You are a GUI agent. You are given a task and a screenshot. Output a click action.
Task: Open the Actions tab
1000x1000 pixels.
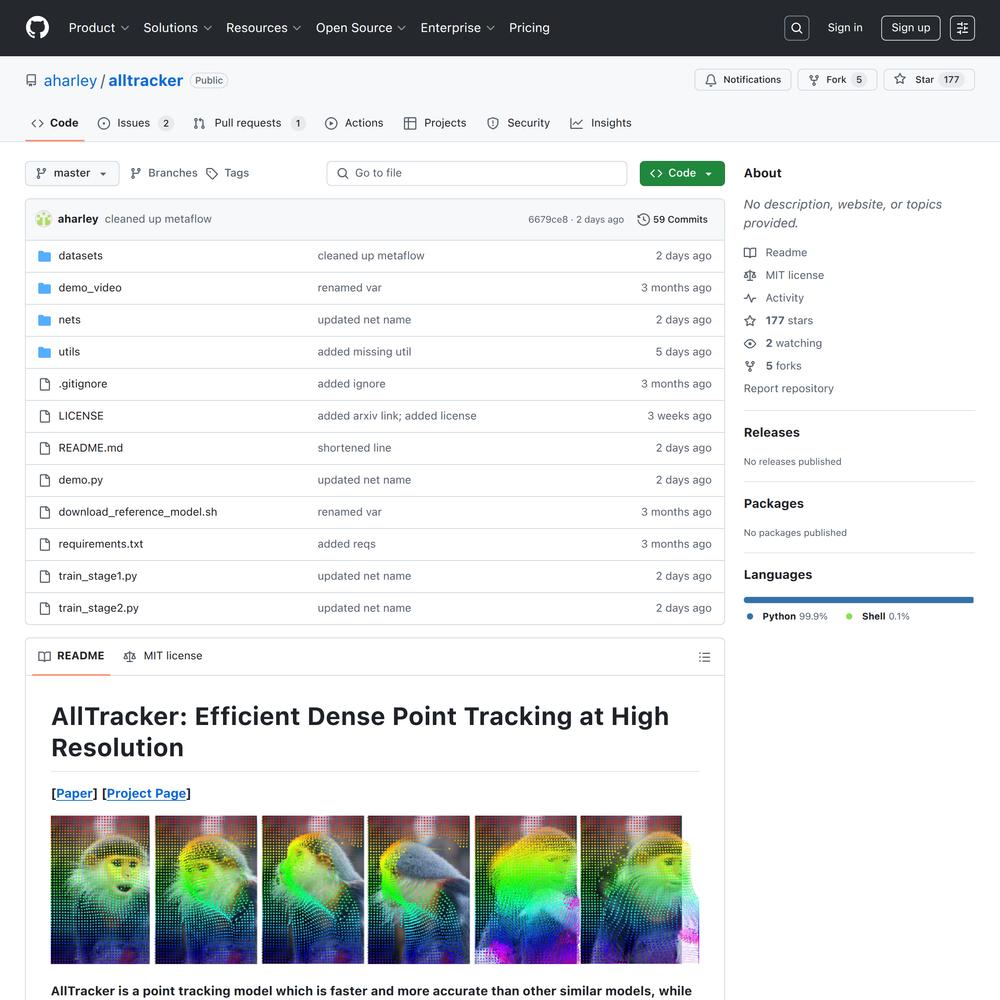(x=354, y=123)
